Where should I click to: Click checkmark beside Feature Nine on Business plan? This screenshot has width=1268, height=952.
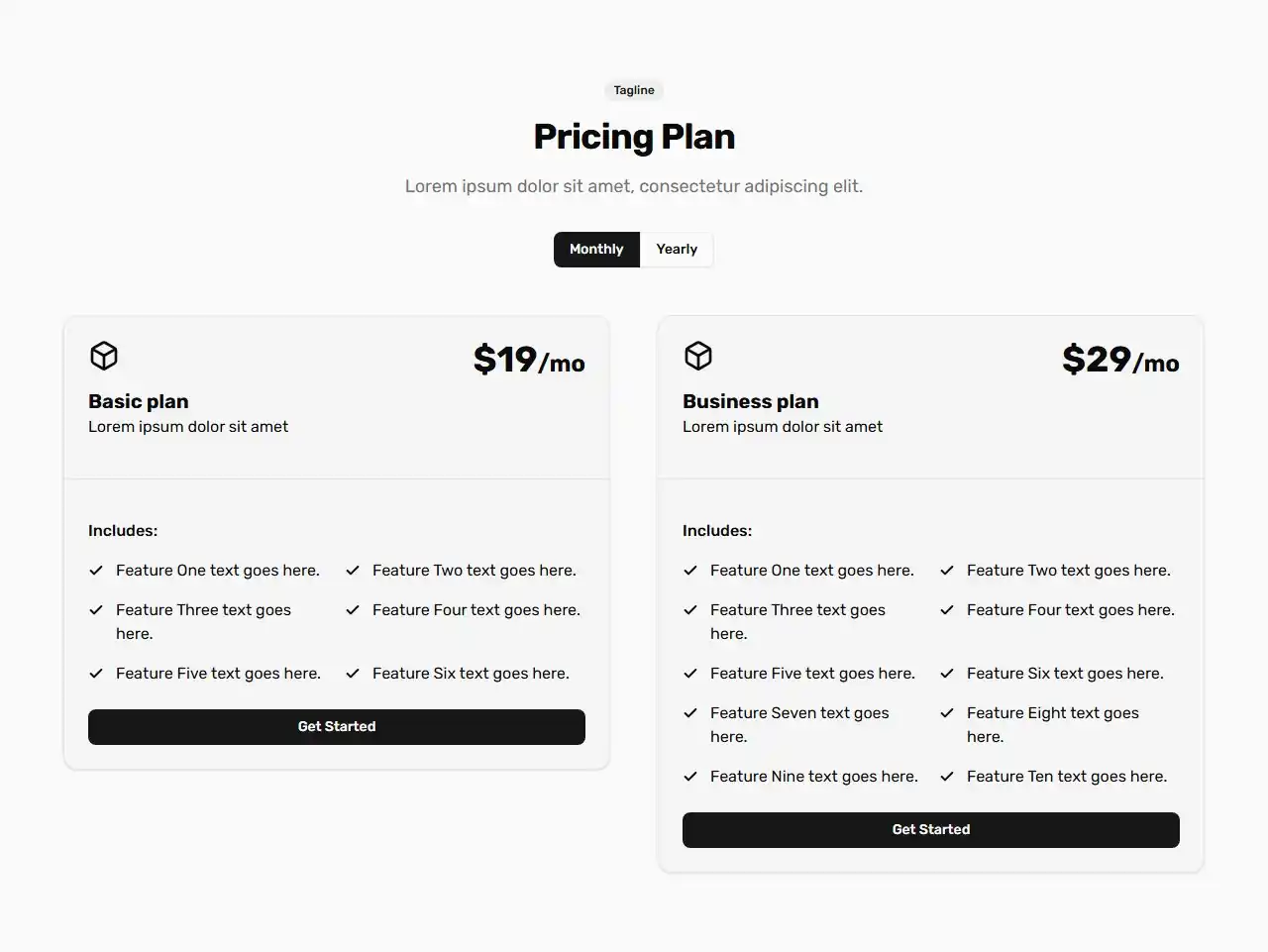point(689,777)
